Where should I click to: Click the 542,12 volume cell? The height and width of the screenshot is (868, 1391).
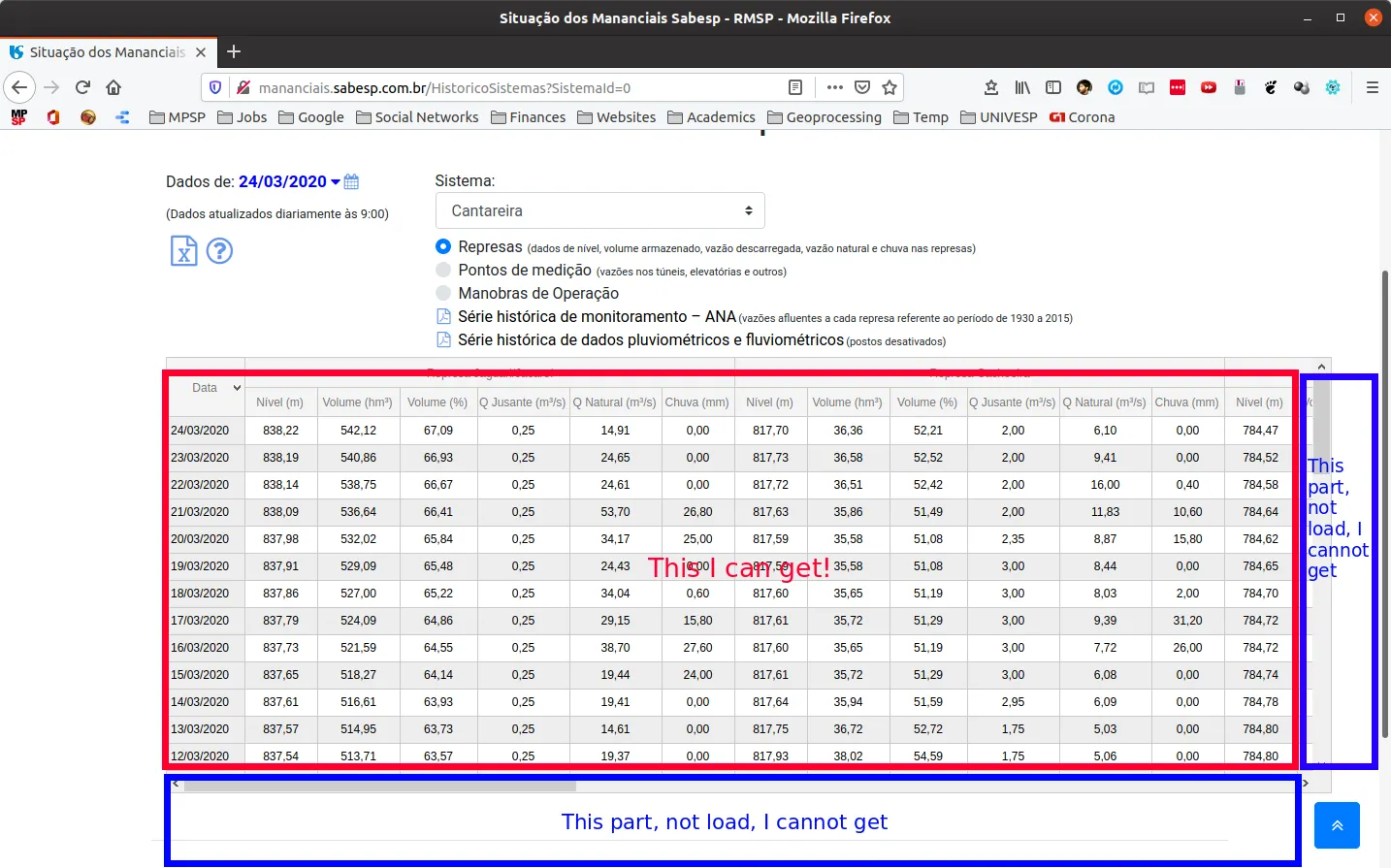click(358, 430)
